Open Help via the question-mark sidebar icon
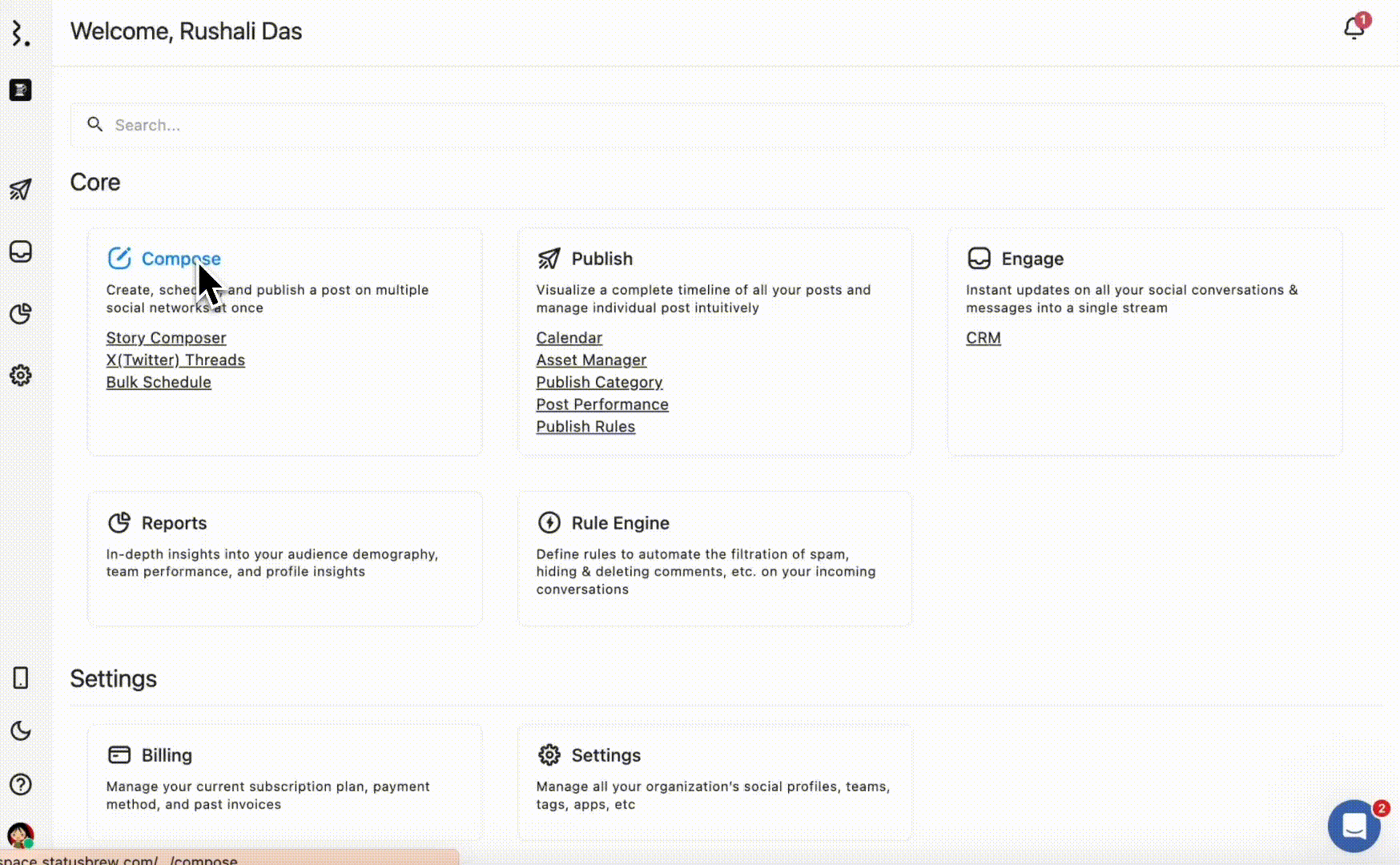Screen dimensions: 1400x865 (20, 785)
